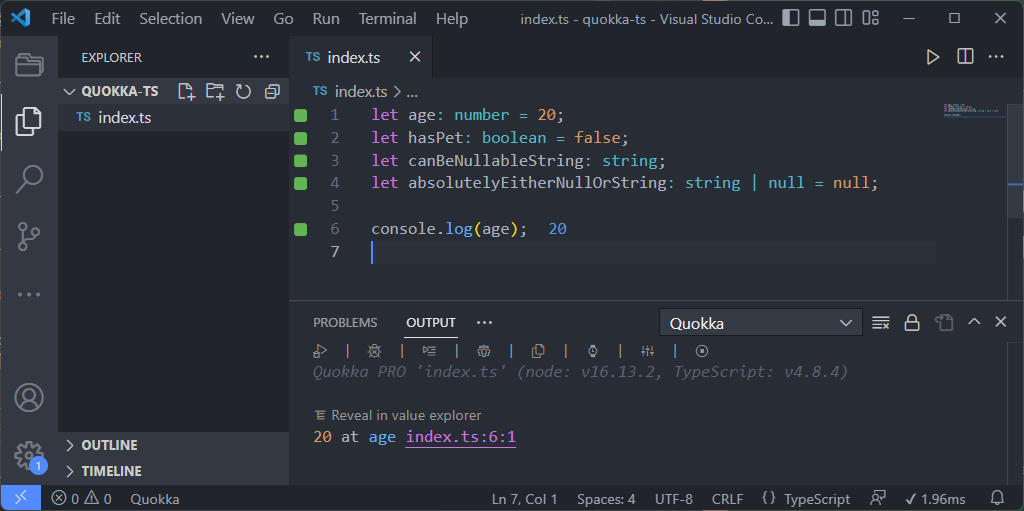Screen dimensions: 1024x511
Task: Click the New Folder icon in Explorer
Action: coord(215,91)
